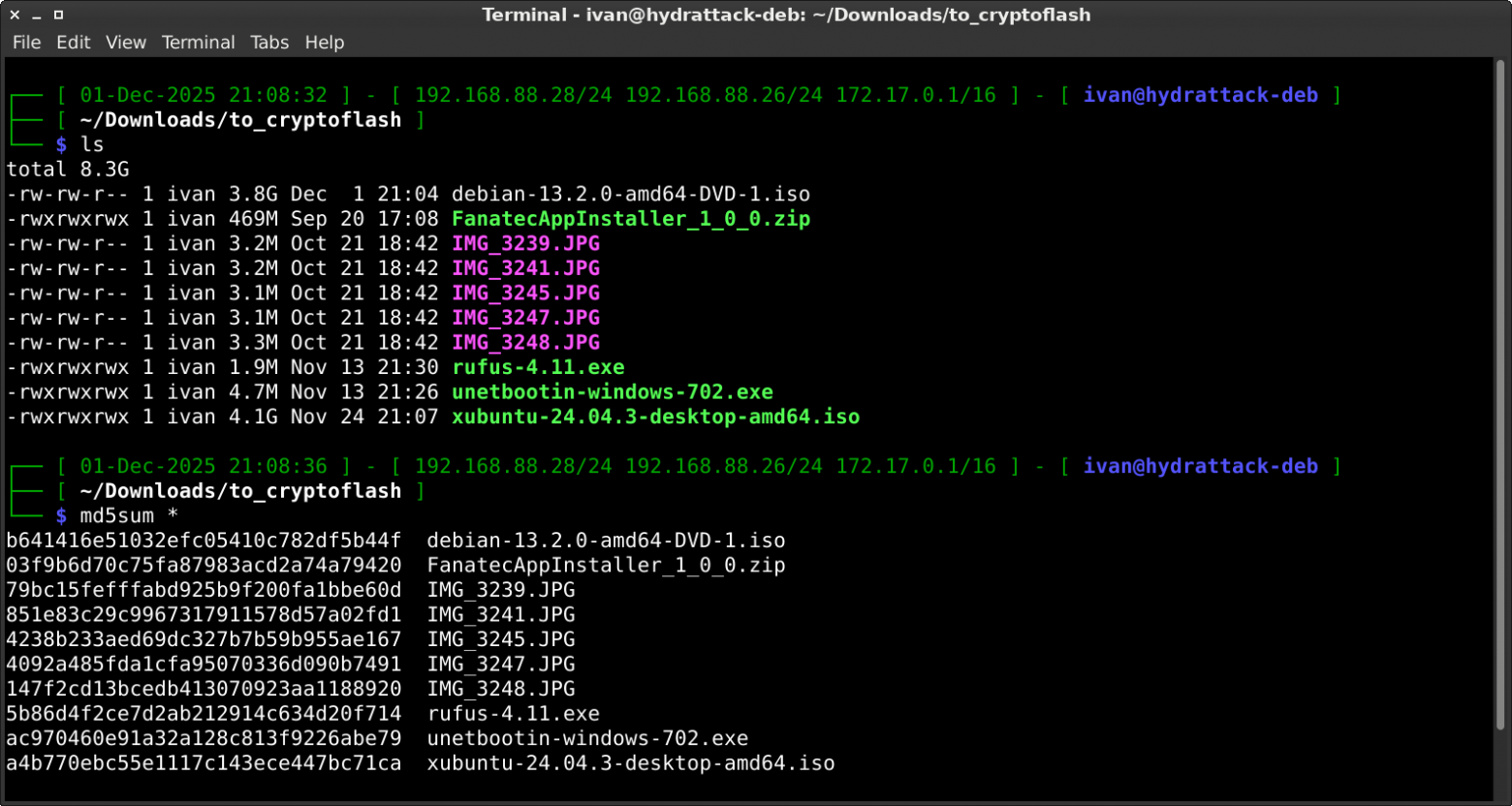Click the 3.3M file size
Screen dimensions: 1512x806
(x=253, y=342)
